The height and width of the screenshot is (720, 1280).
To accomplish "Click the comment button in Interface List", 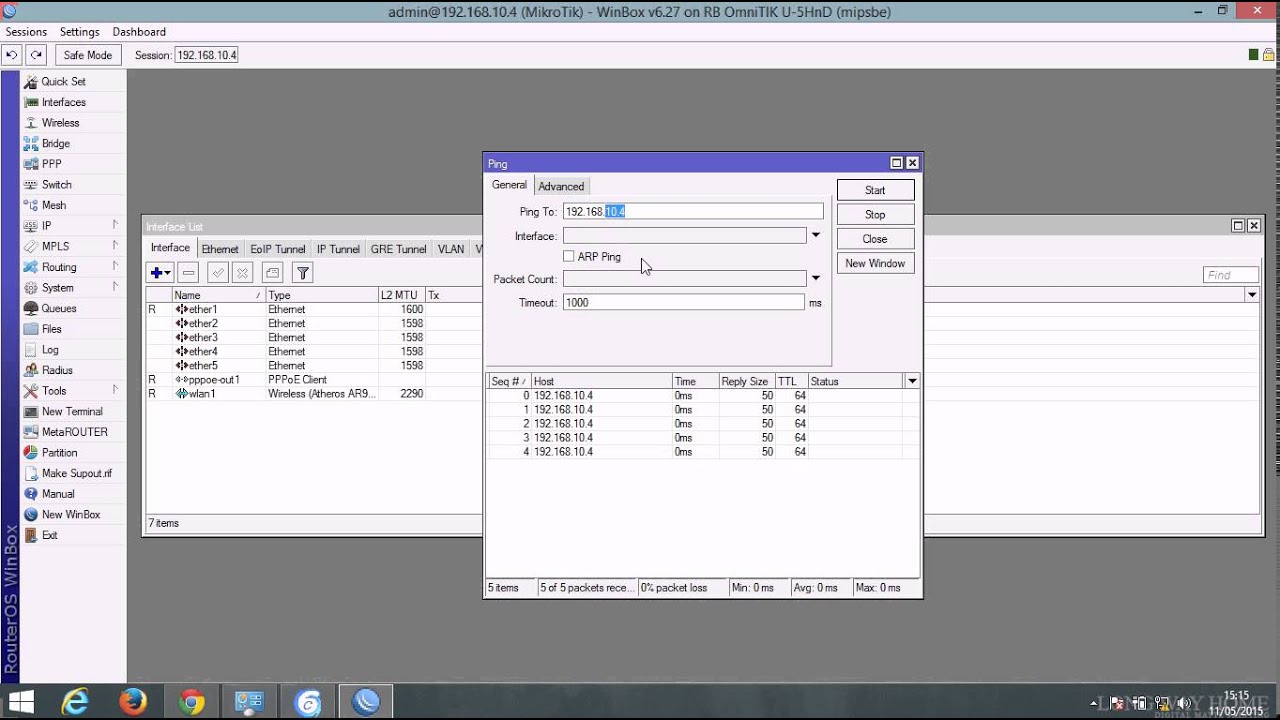I will point(272,273).
